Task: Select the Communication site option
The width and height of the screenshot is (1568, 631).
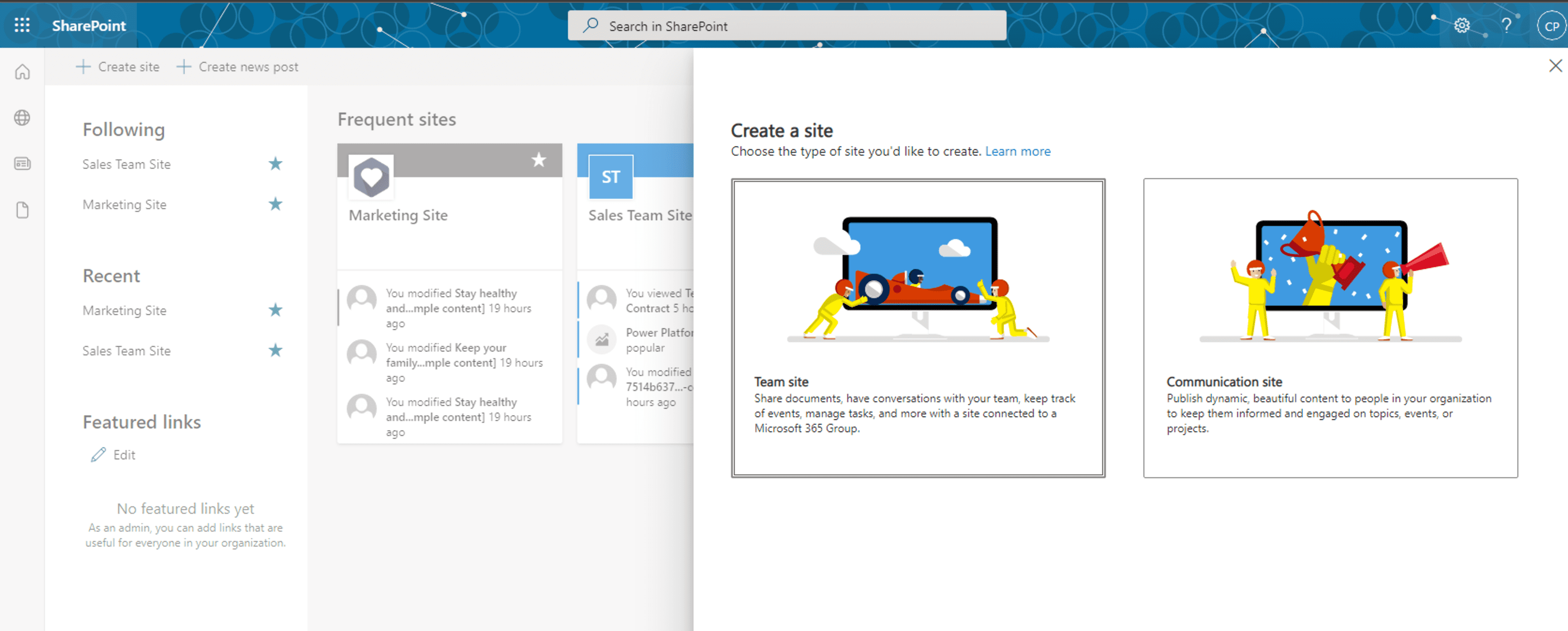Action: tap(1330, 329)
